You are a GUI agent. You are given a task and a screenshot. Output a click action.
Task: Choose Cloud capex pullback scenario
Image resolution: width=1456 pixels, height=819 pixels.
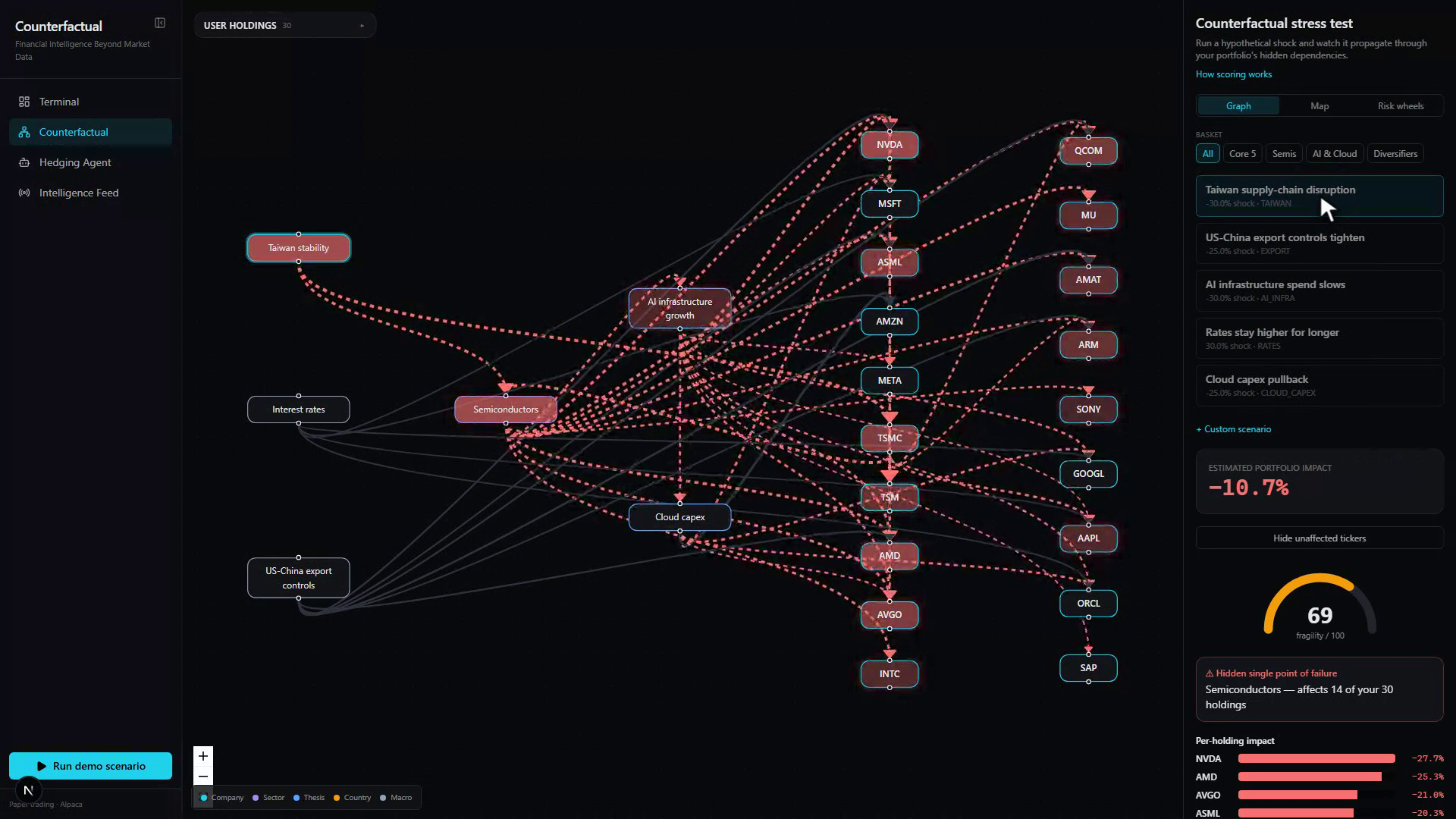point(1319,386)
